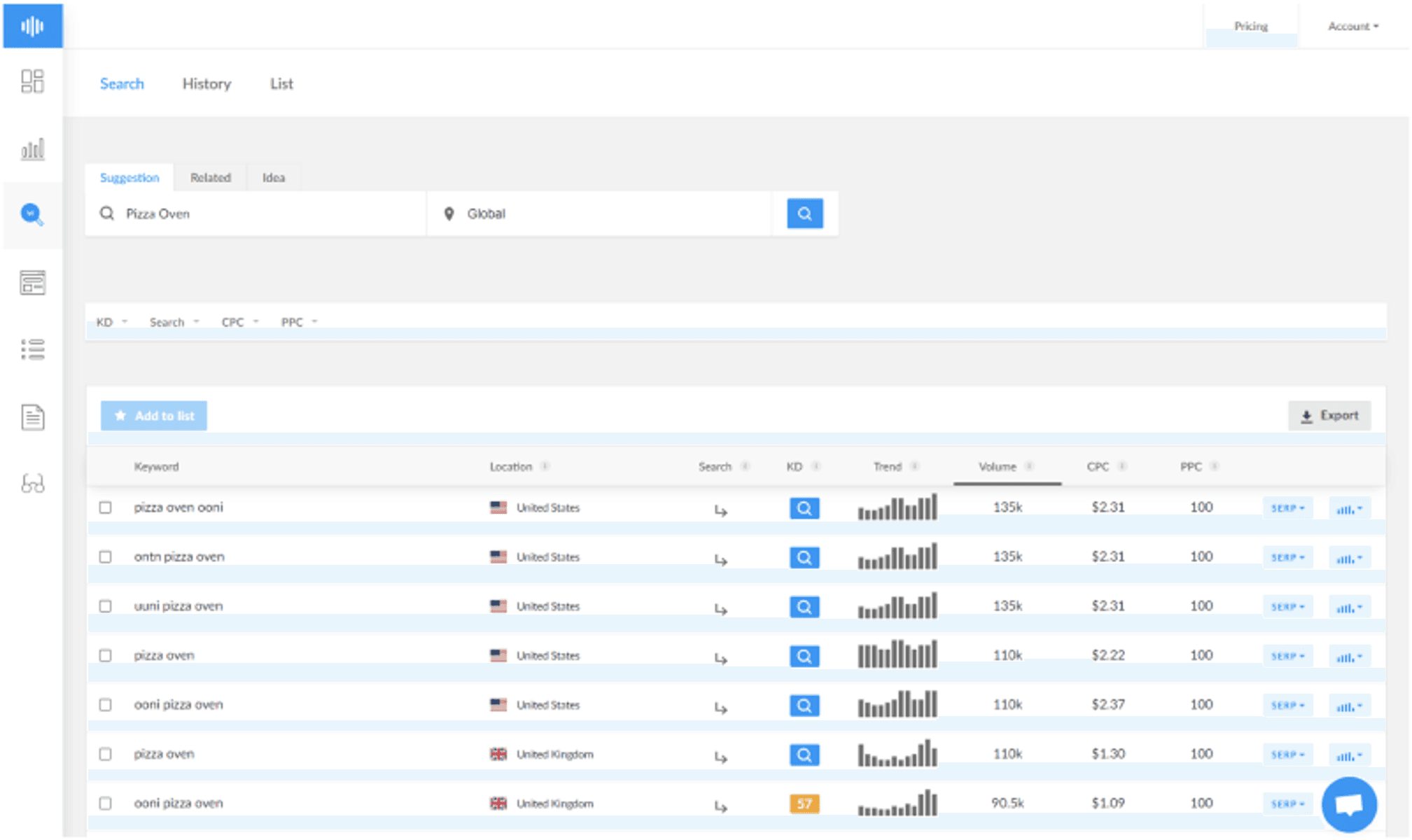This screenshot has width=1412, height=840.
Task: Open the Pricing link
Action: click(1250, 26)
